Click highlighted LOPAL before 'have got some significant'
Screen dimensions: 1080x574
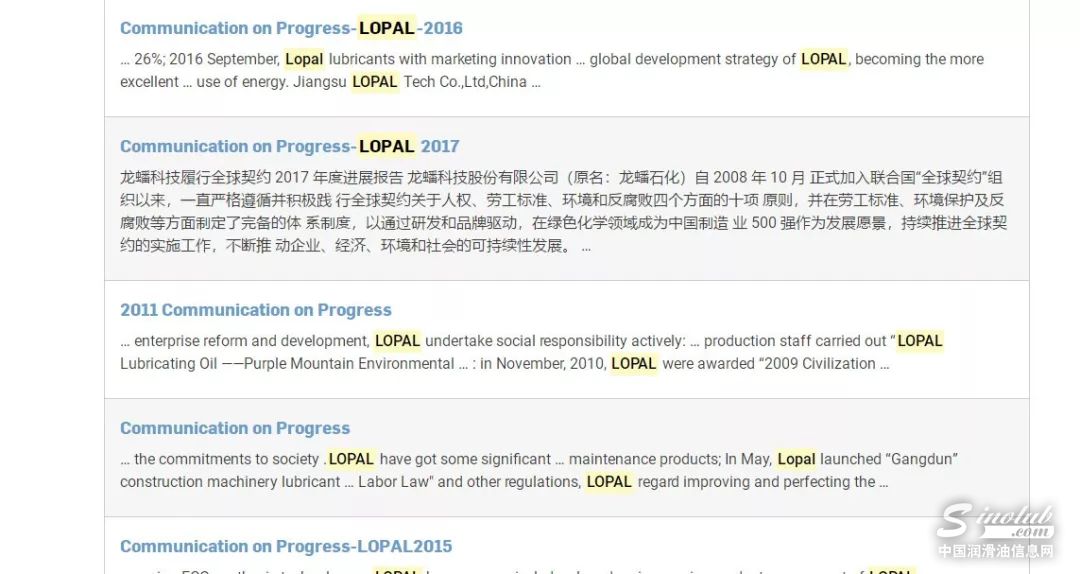tap(351, 459)
